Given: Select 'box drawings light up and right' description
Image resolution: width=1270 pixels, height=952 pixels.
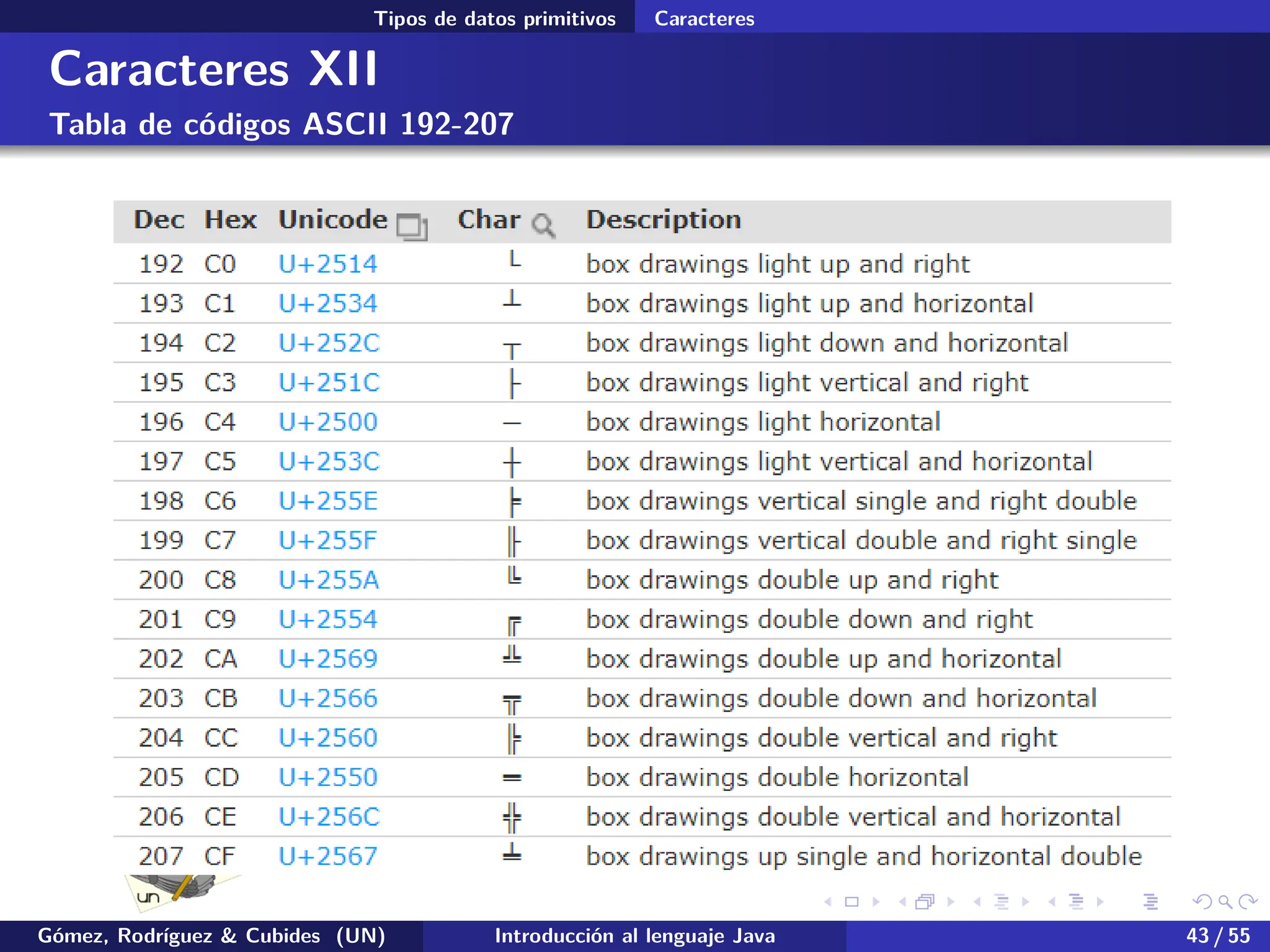Looking at the screenshot, I should (x=778, y=265).
